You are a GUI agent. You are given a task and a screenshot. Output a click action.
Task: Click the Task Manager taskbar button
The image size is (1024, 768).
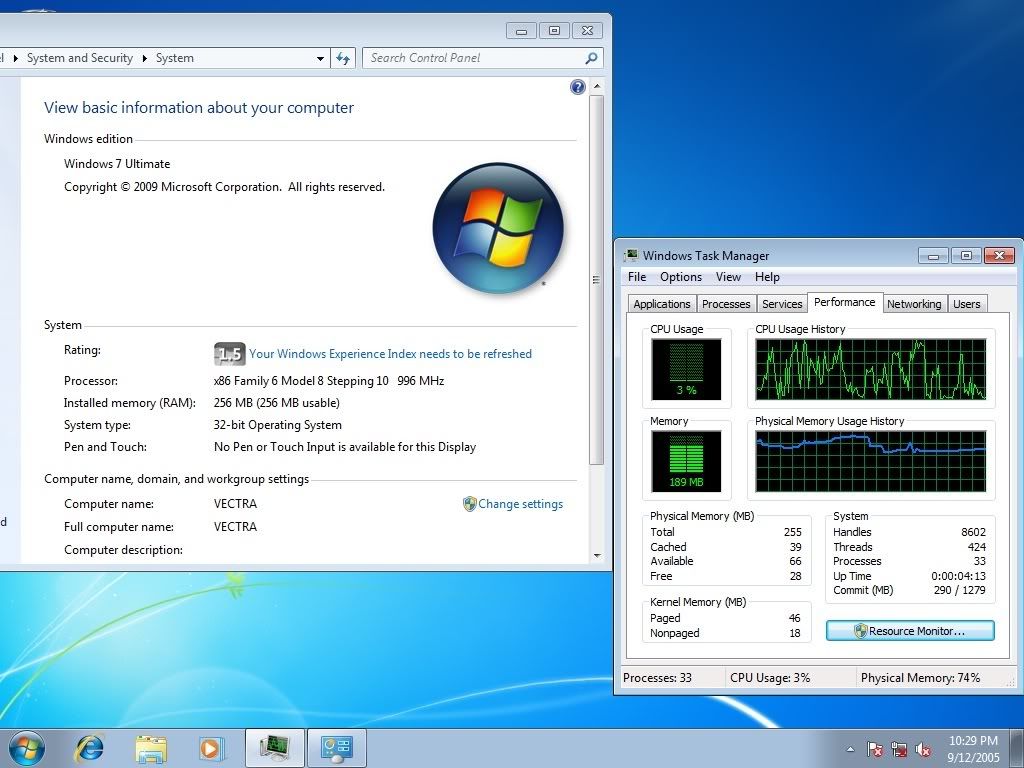click(275, 747)
